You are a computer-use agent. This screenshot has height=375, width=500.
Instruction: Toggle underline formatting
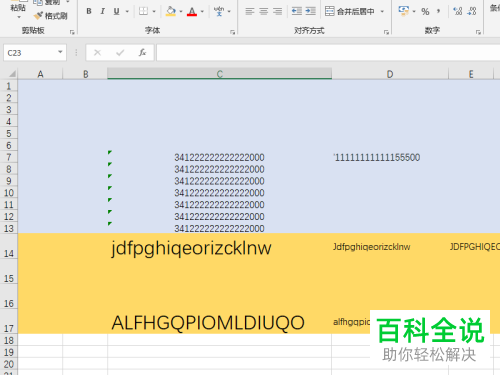coord(116,11)
